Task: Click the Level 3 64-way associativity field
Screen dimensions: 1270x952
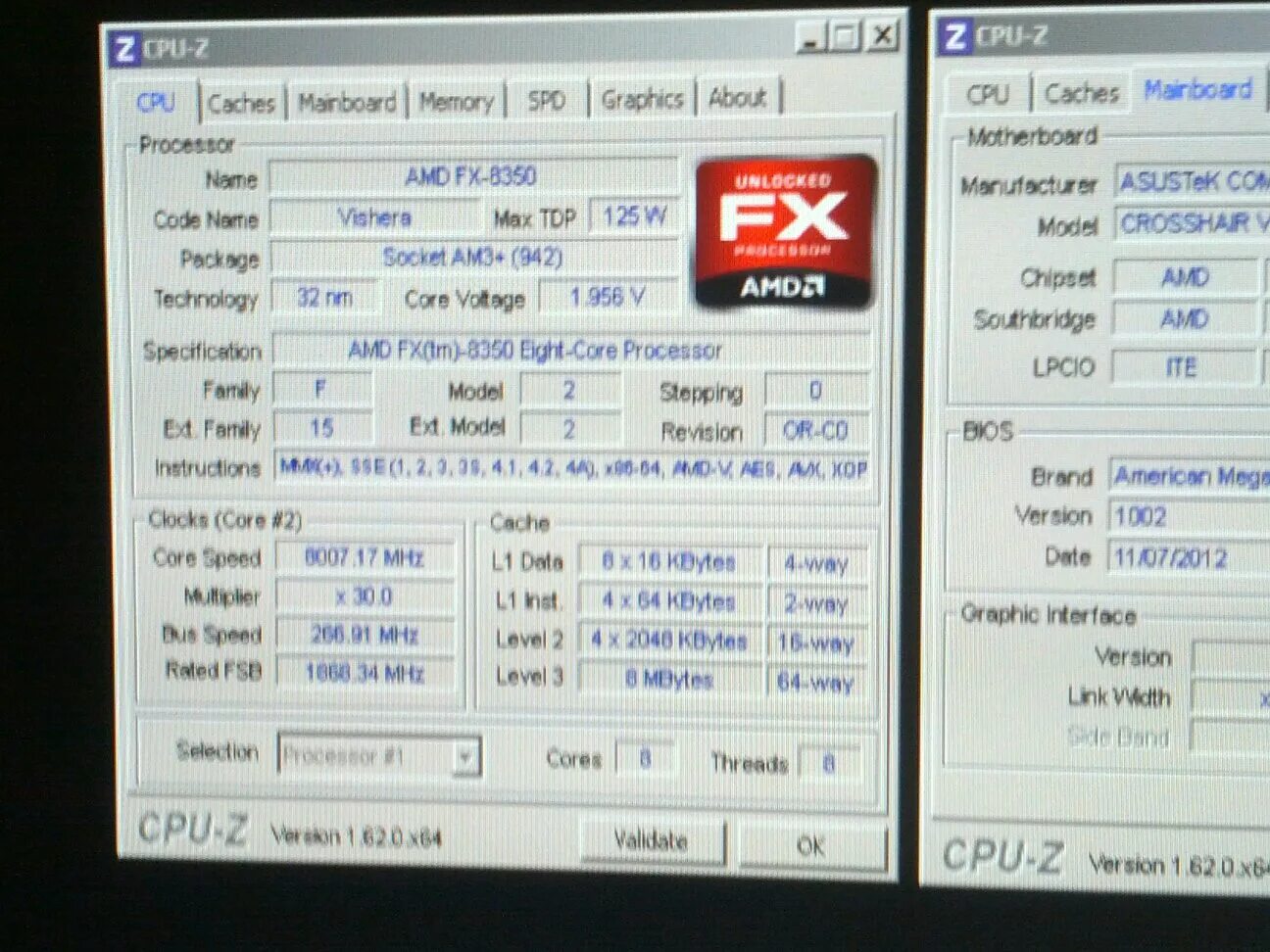Action: 817,682
